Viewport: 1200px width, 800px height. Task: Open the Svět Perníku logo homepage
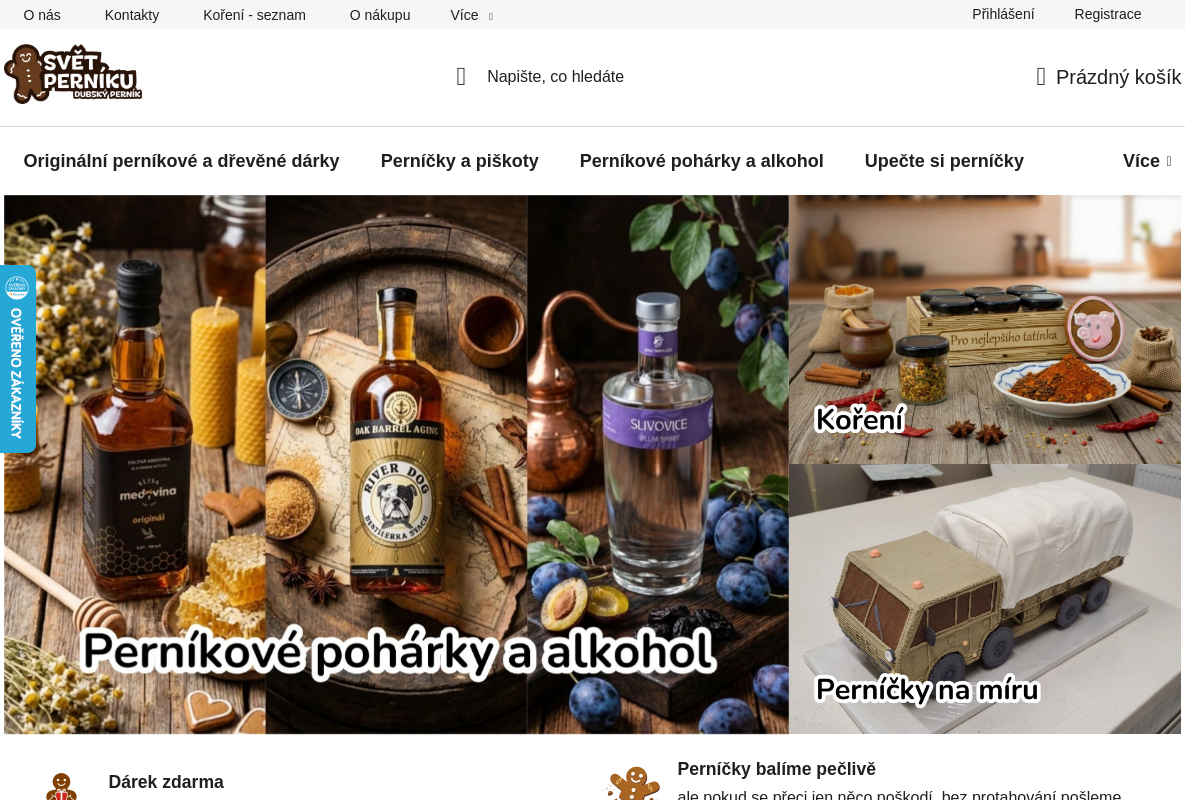pos(73,74)
